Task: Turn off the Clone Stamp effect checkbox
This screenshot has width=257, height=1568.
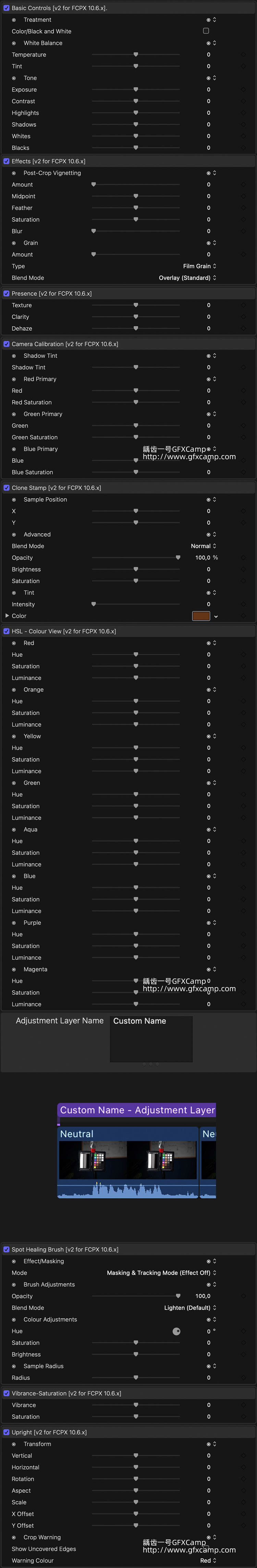Action: [x=7, y=488]
